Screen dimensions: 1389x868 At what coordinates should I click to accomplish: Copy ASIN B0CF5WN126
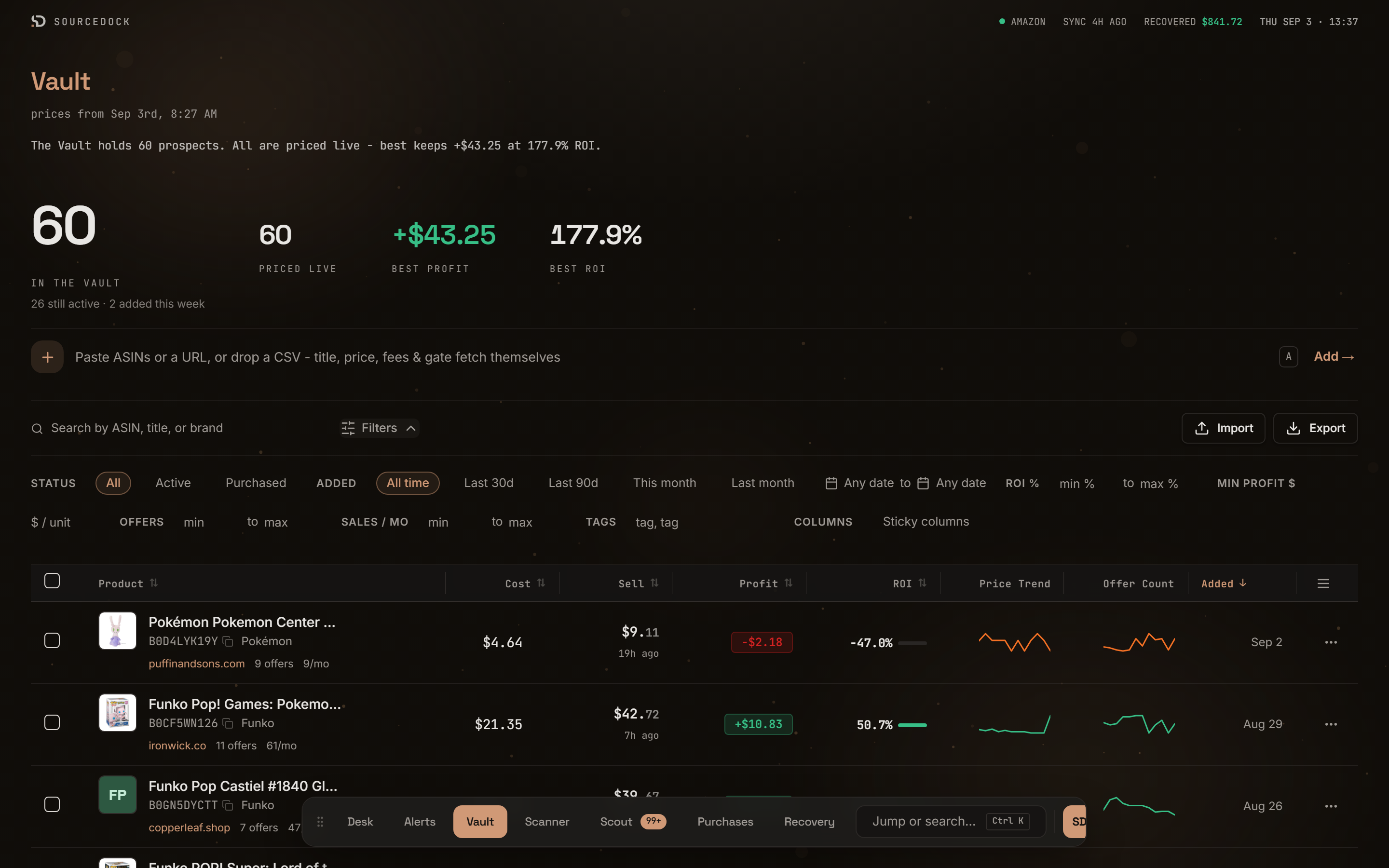point(228,724)
